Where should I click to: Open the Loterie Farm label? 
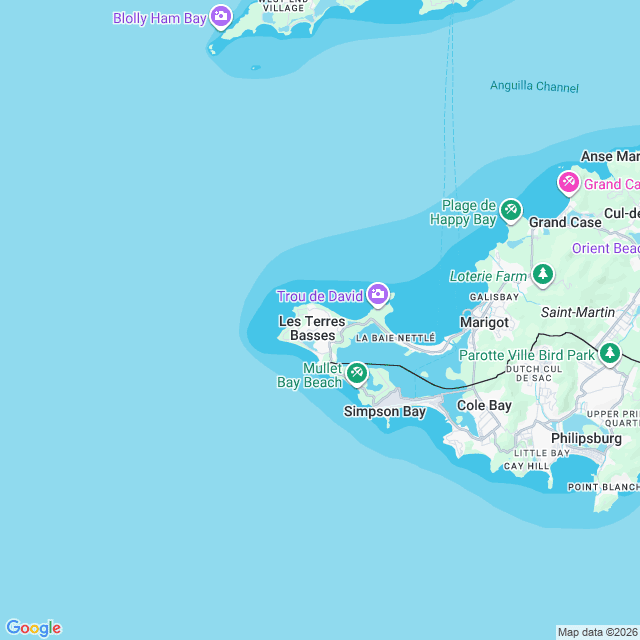[x=488, y=276]
